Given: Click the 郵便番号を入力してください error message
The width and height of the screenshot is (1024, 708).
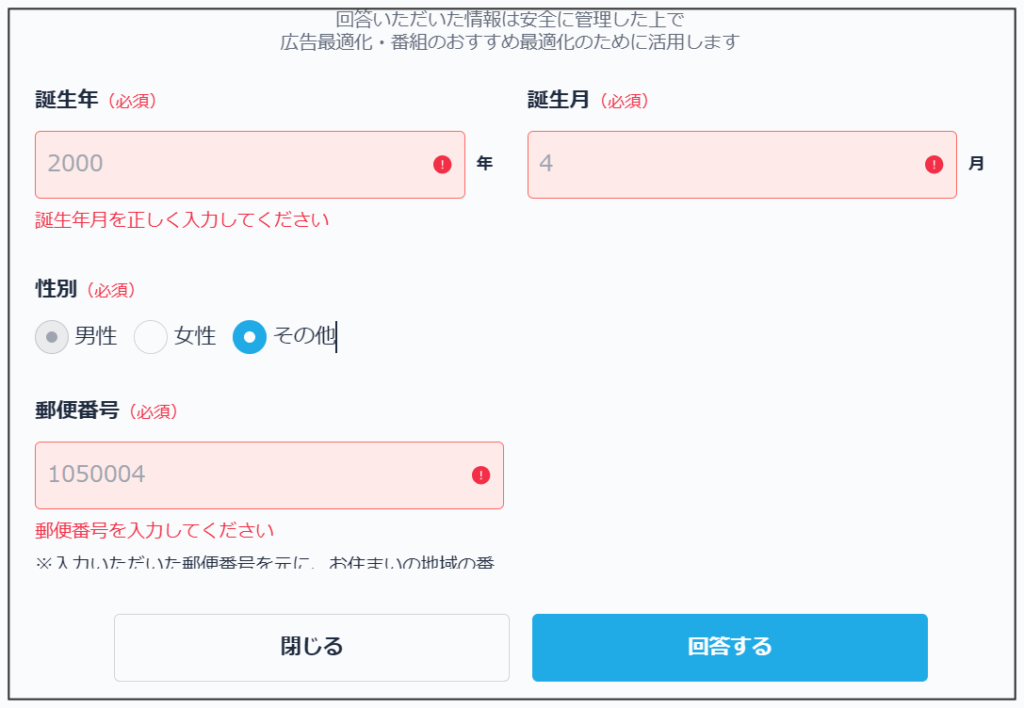Looking at the screenshot, I should [154, 530].
